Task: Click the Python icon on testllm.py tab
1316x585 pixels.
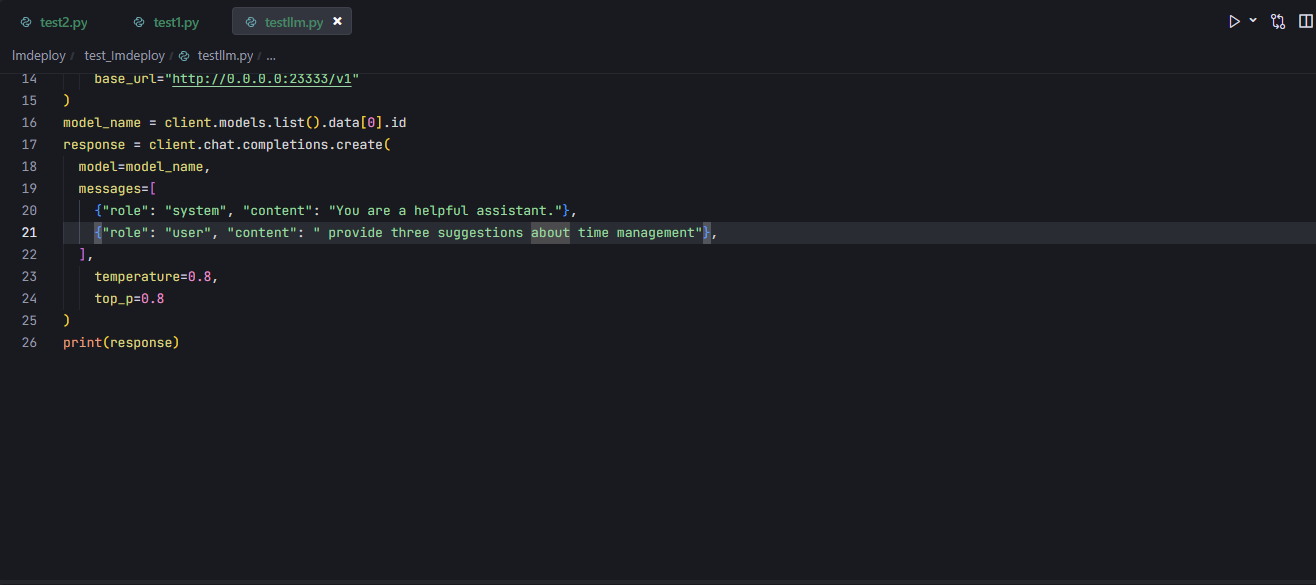Action: click(x=251, y=22)
